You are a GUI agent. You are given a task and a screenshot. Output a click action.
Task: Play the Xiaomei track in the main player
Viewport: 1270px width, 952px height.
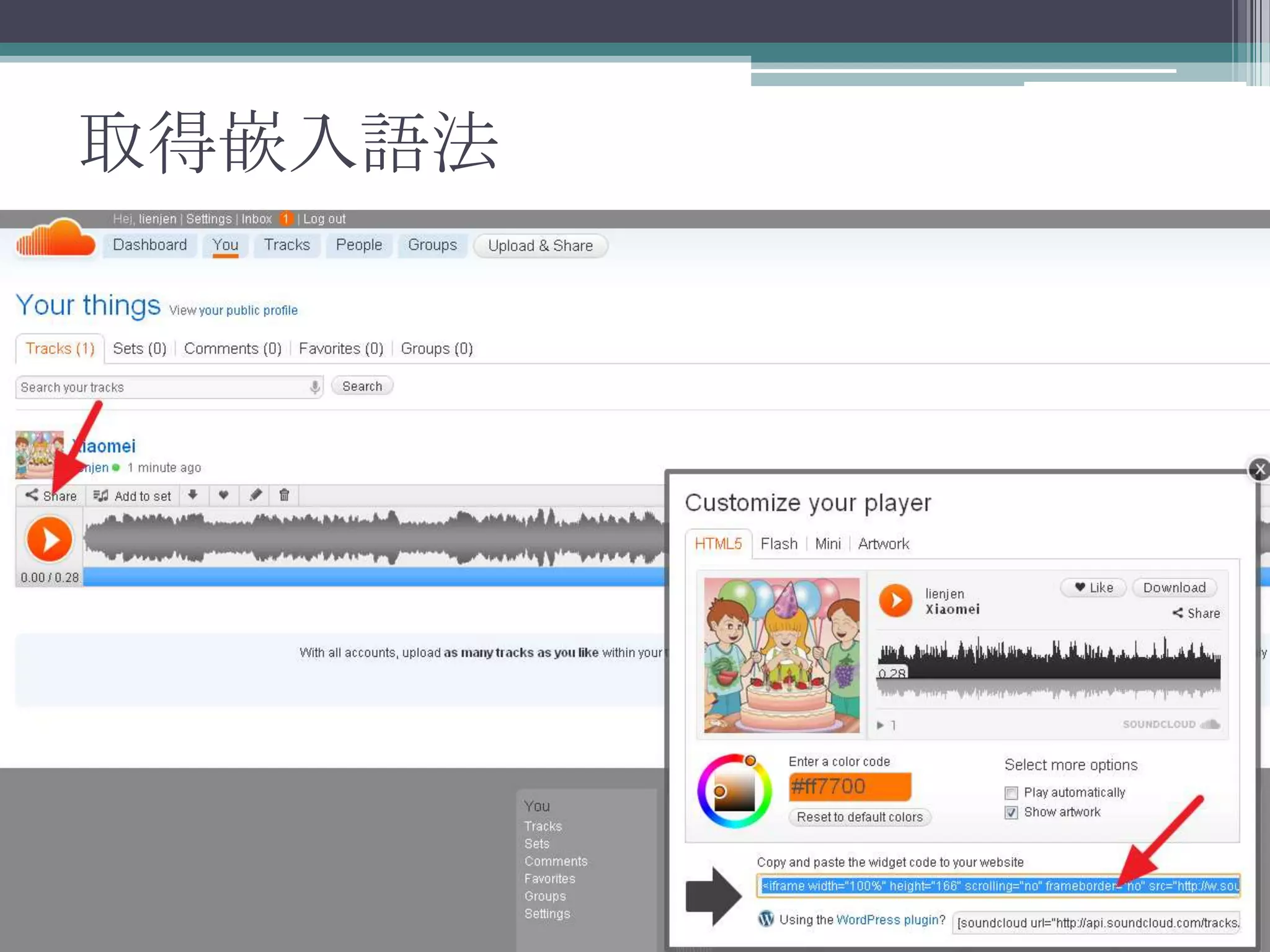point(49,539)
